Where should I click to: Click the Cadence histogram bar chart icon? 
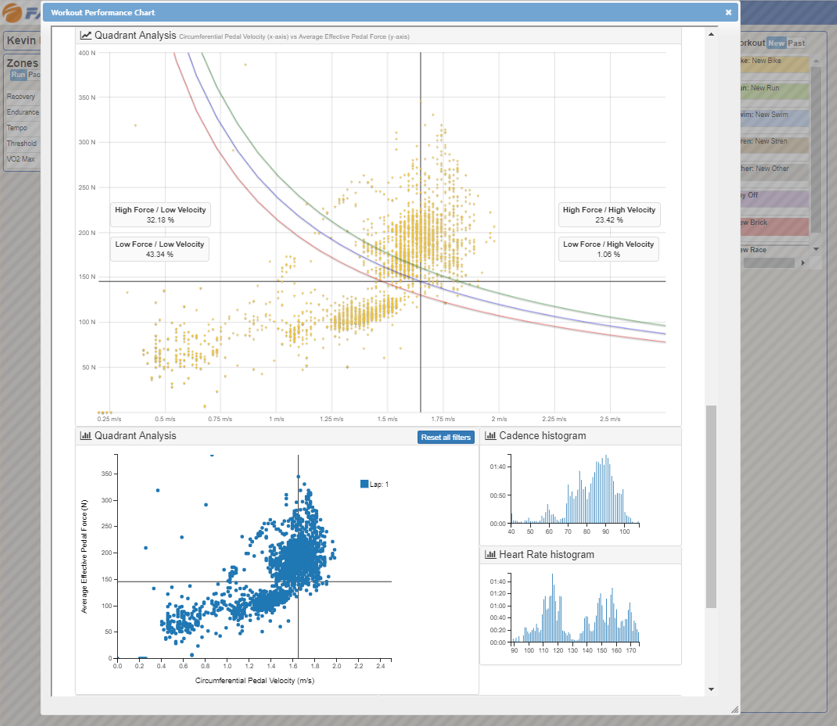pyautogui.click(x=490, y=436)
